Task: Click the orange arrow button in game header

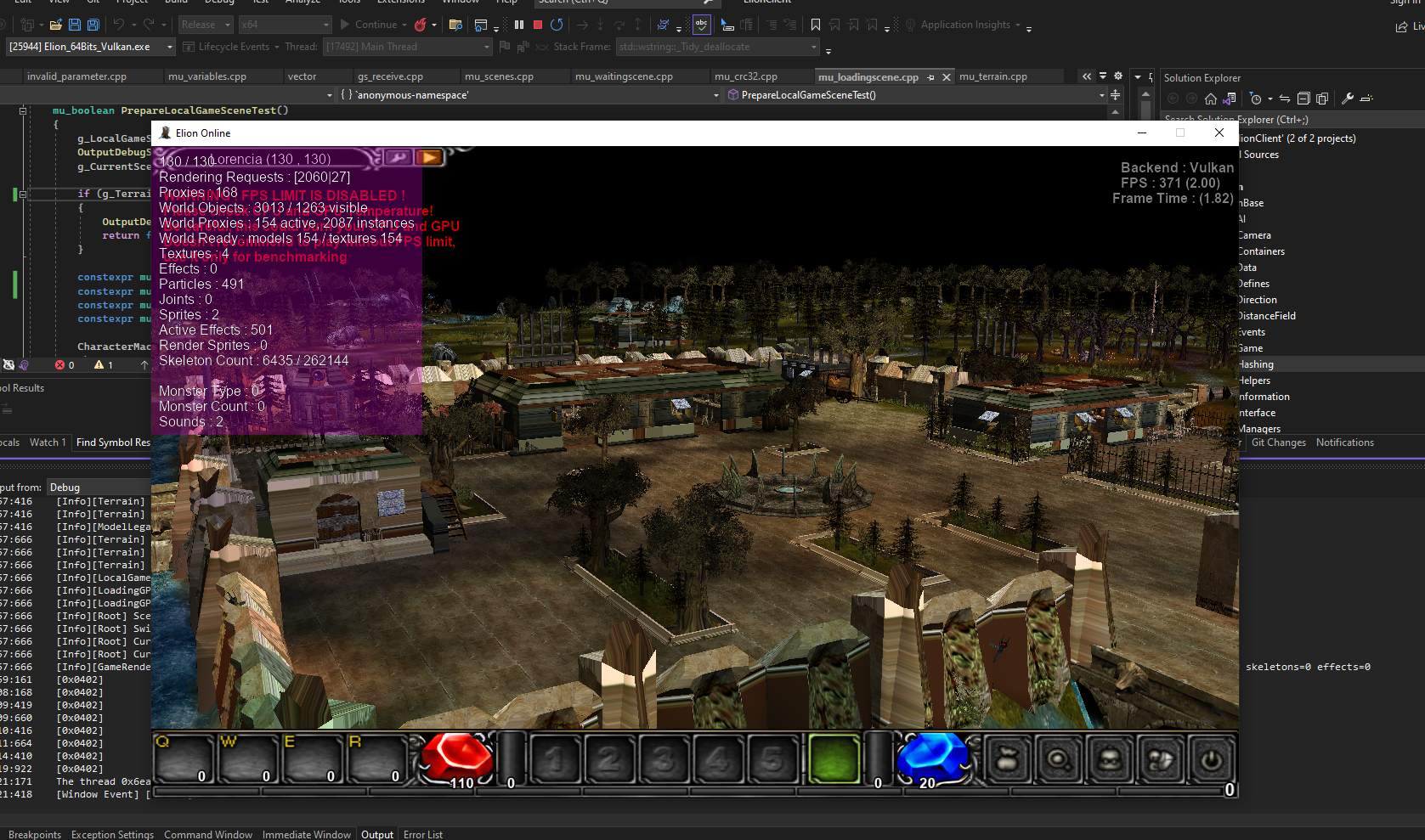Action: [429, 157]
